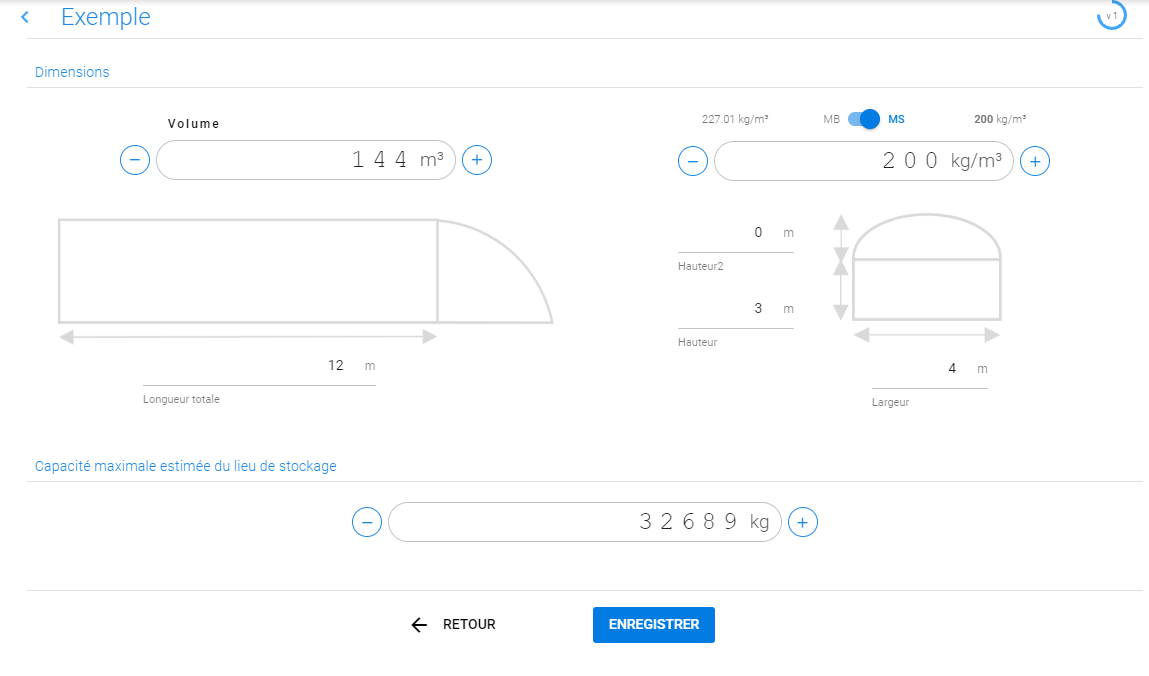Click the cross-section width and height diagram
This screenshot has height=676, width=1149.
[x=917, y=278]
